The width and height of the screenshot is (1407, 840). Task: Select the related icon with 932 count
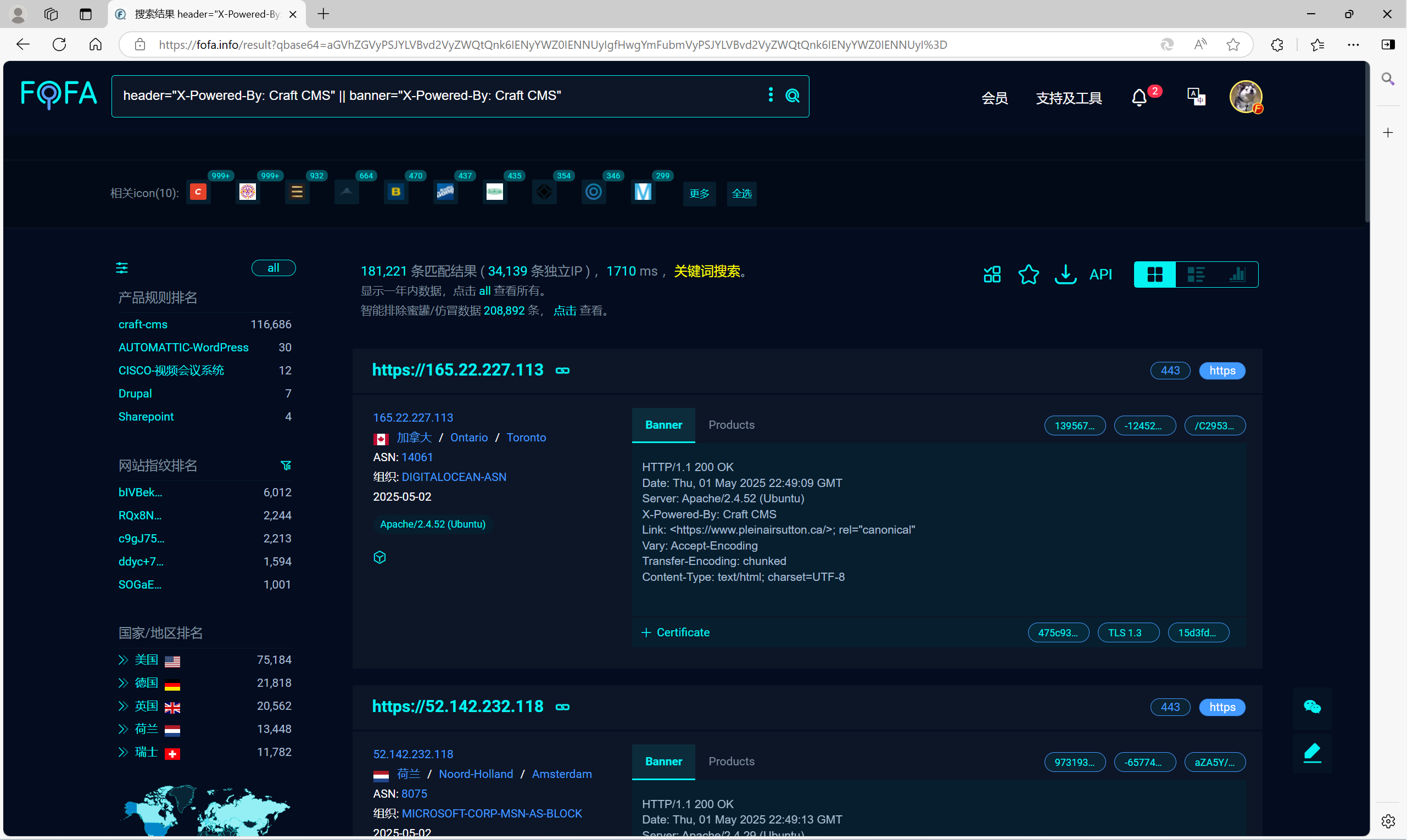[x=297, y=193]
